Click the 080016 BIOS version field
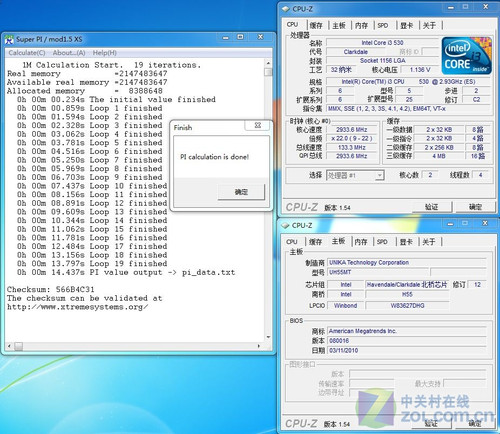 coord(407,341)
